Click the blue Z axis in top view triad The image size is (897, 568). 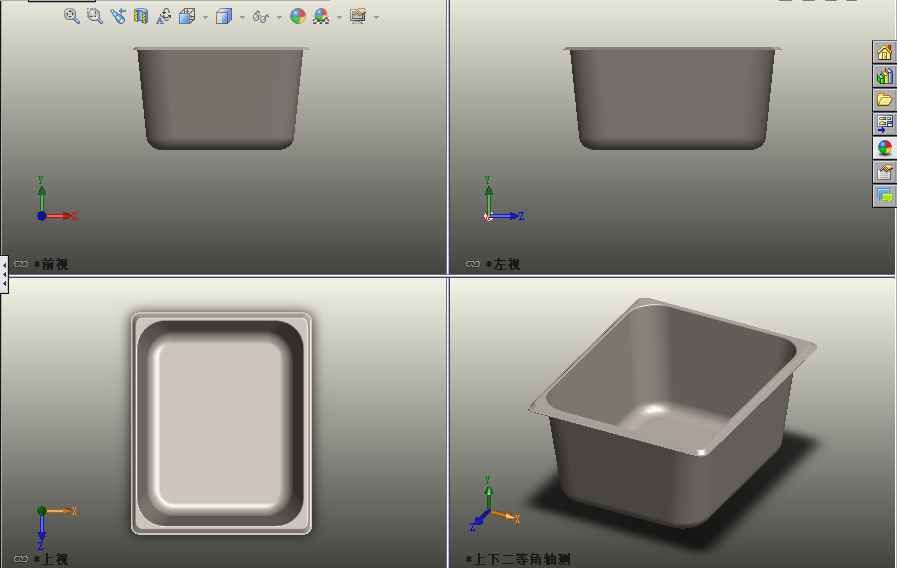pyautogui.click(x=41, y=531)
